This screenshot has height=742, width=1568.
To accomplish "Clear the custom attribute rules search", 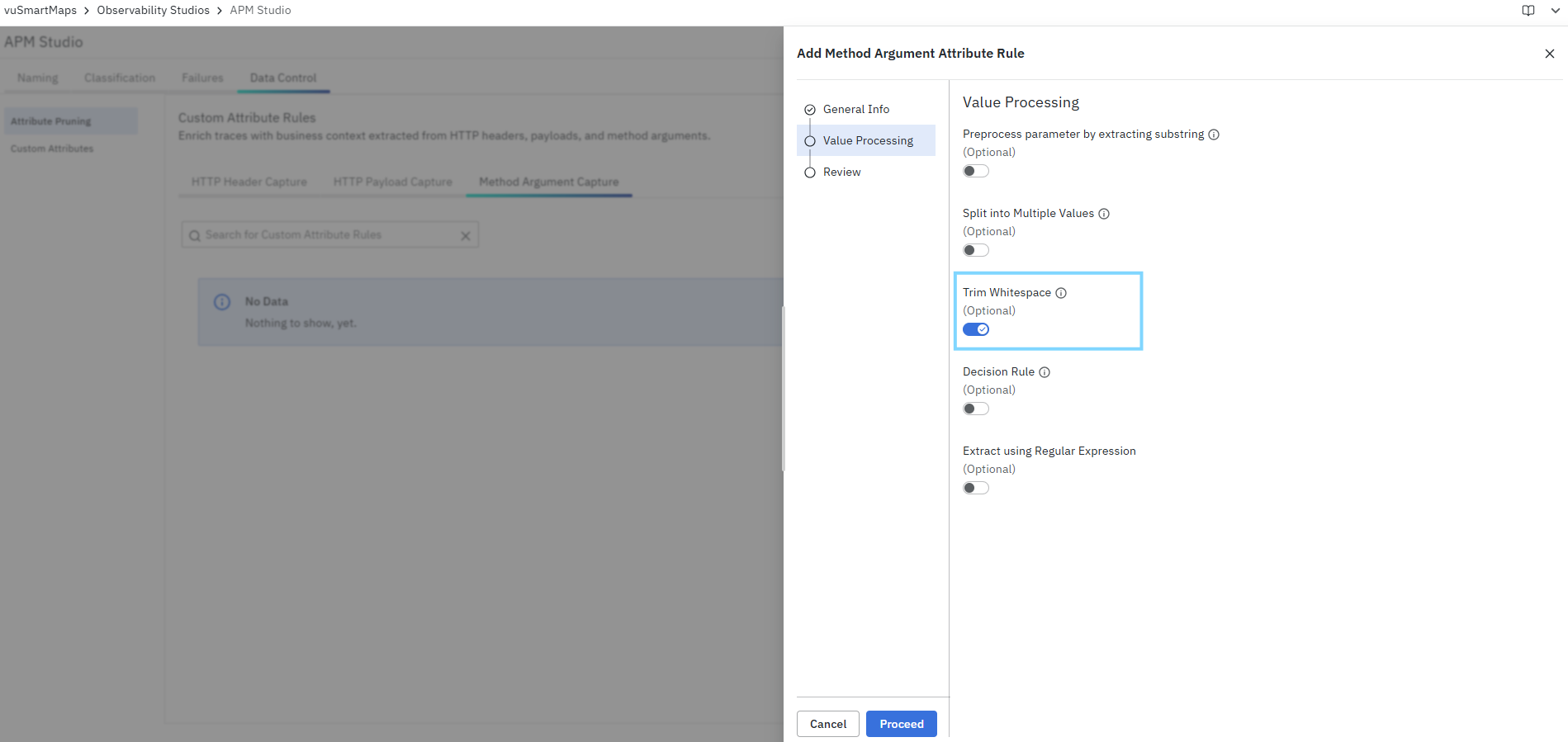I will pyautogui.click(x=466, y=236).
